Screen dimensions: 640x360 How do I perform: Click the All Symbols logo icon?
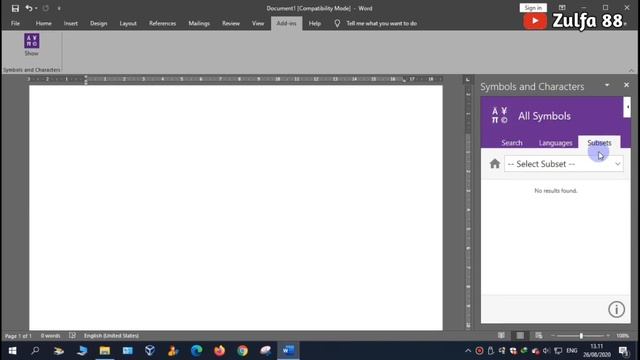[499, 116]
